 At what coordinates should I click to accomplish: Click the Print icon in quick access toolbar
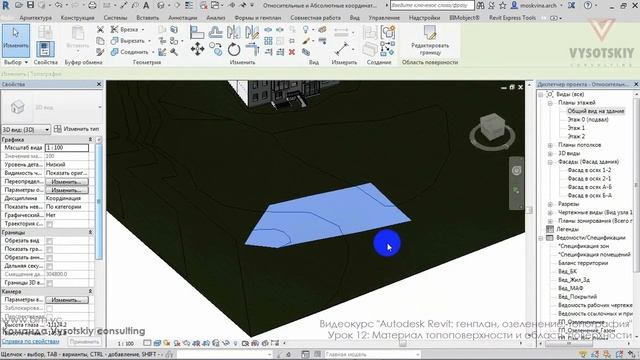pyautogui.click(x=92, y=5)
